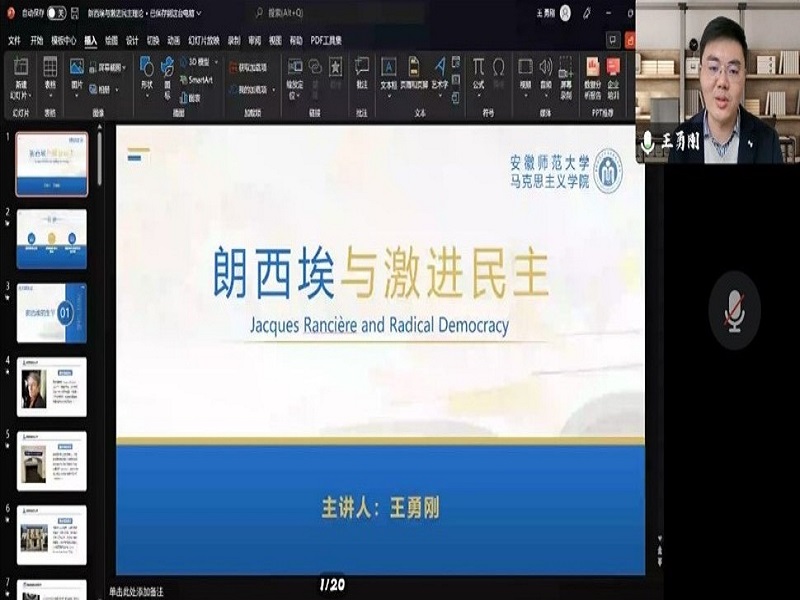Insert a 文本框 text box
This screenshot has width=800, height=600.
tap(387, 68)
